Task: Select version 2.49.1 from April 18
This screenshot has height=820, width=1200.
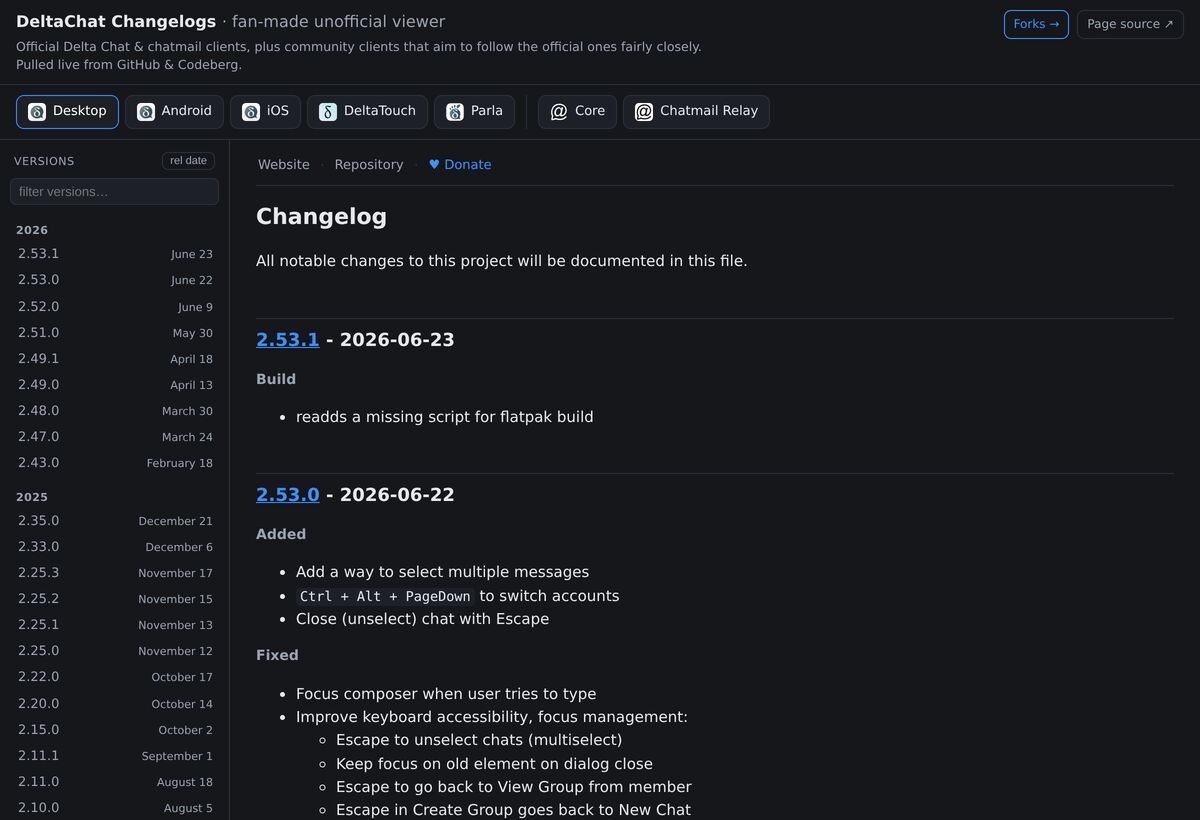Action: click(114, 359)
